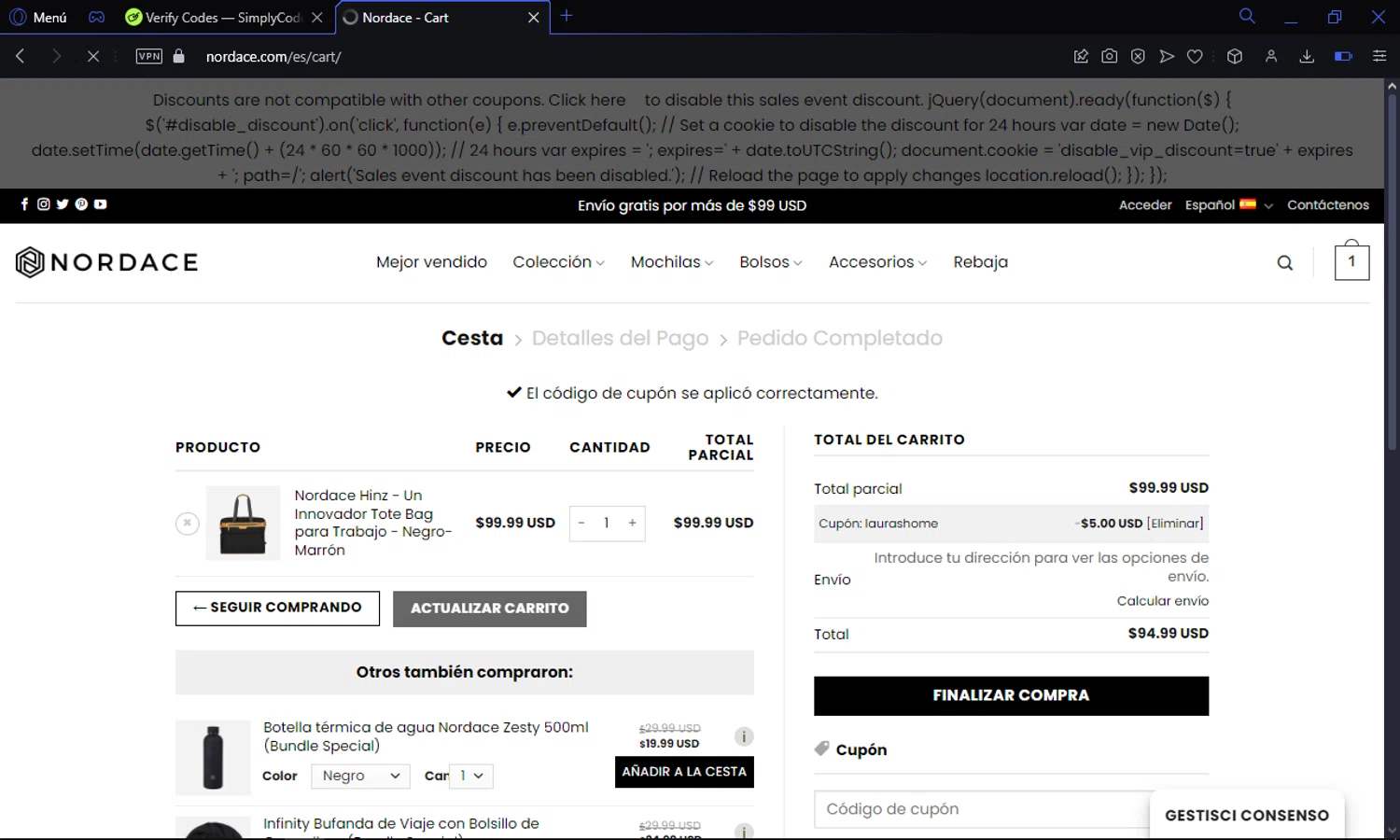Take a snapshot with camera icon
The image size is (1400, 840).
tap(1109, 56)
